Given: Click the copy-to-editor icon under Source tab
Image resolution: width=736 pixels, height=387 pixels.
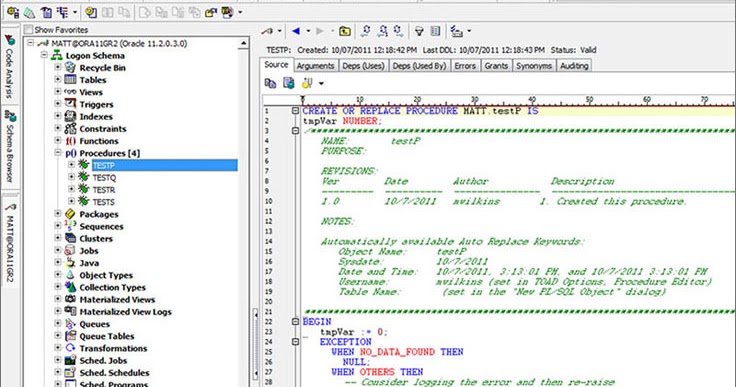Looking at the screenshot, I should [289, 84].
